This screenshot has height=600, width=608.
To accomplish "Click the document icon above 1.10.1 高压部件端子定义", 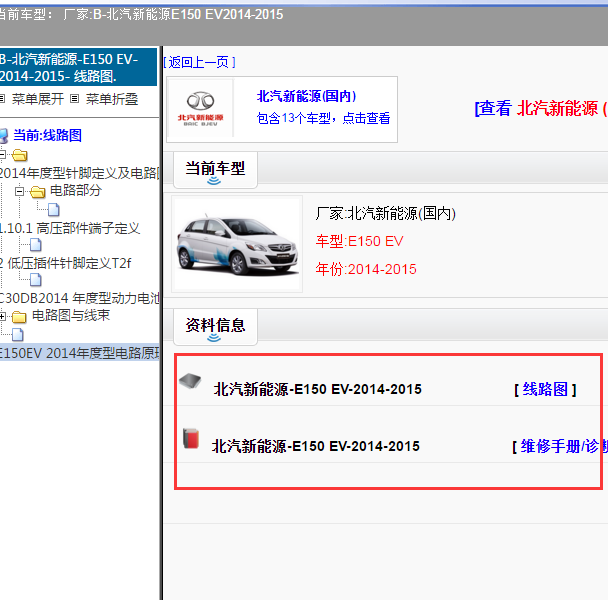I will (54, 210).
